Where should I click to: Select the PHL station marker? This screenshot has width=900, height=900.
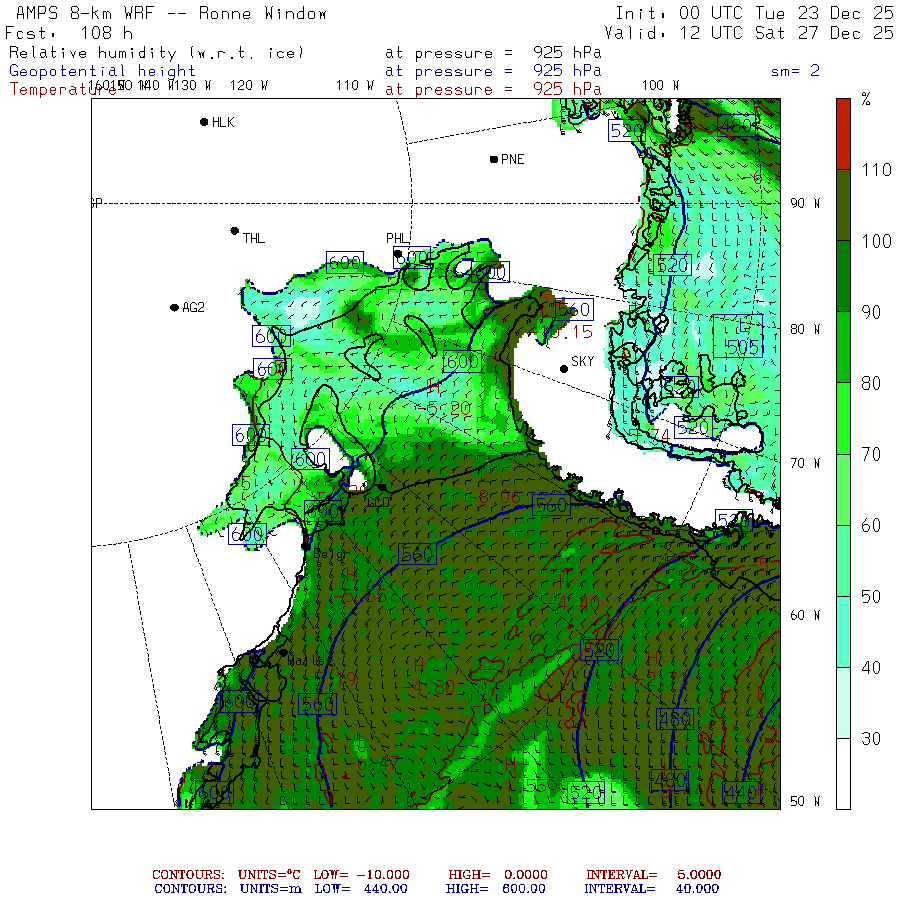pos(398,254)
